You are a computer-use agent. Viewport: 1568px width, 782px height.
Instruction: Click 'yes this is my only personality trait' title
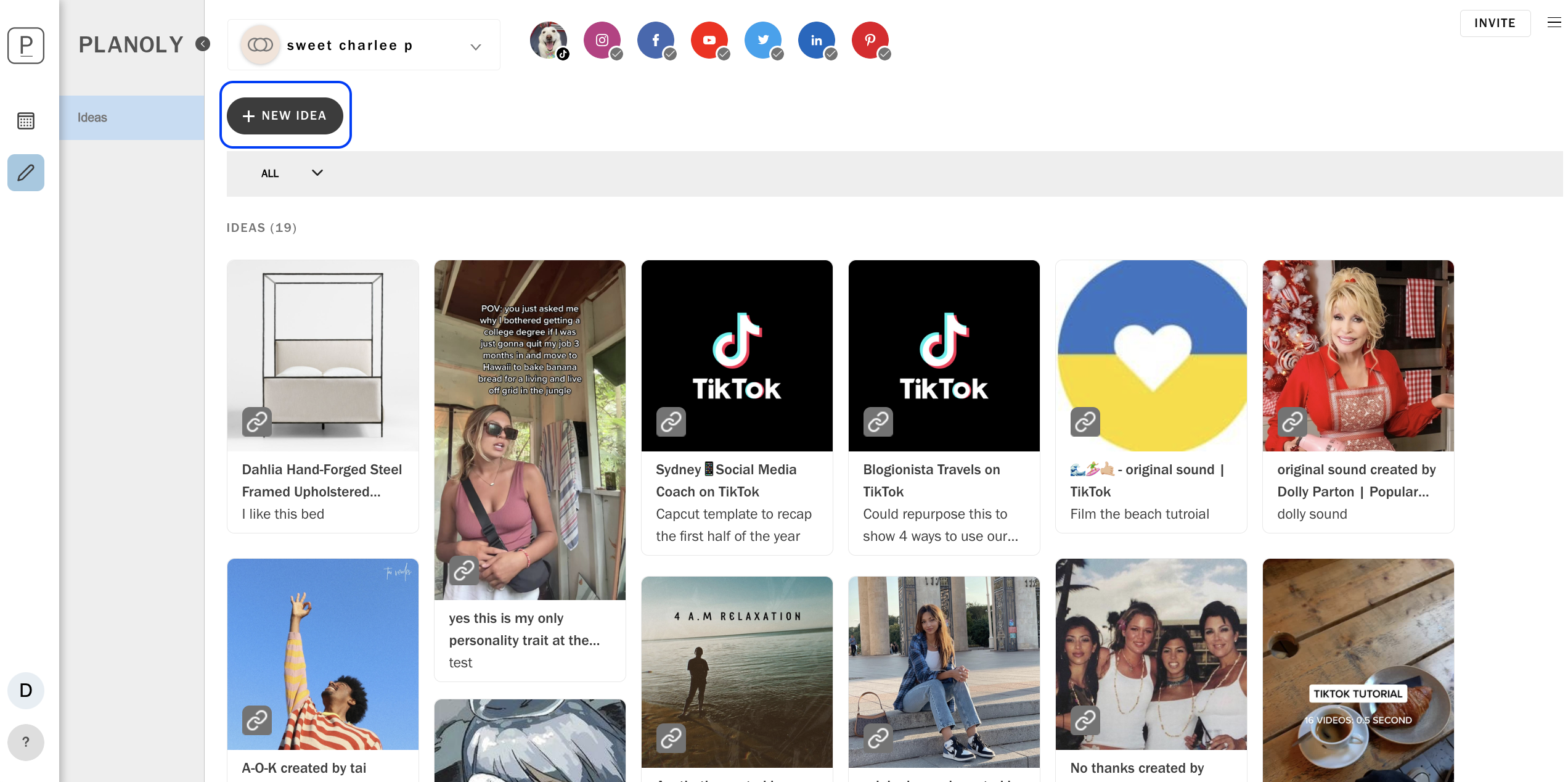click(525, 629)
